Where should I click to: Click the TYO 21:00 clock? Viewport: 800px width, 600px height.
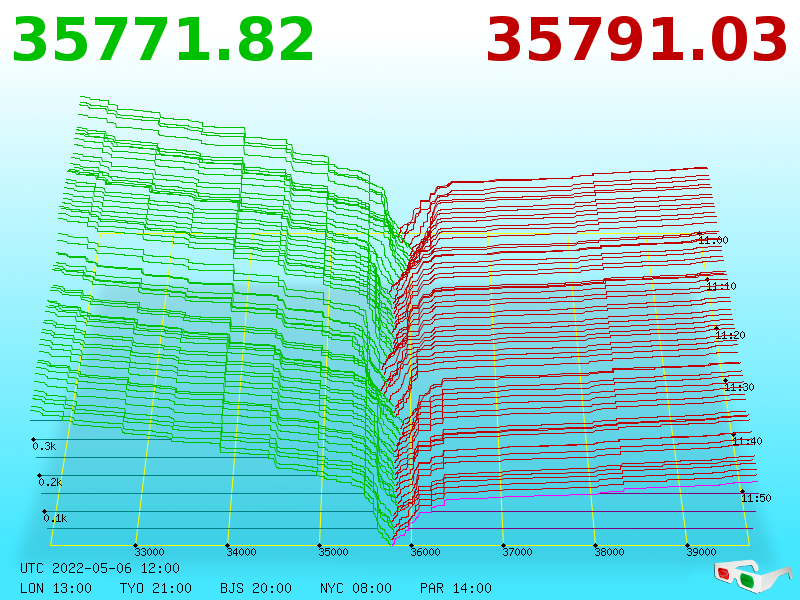tap(156, 588)
